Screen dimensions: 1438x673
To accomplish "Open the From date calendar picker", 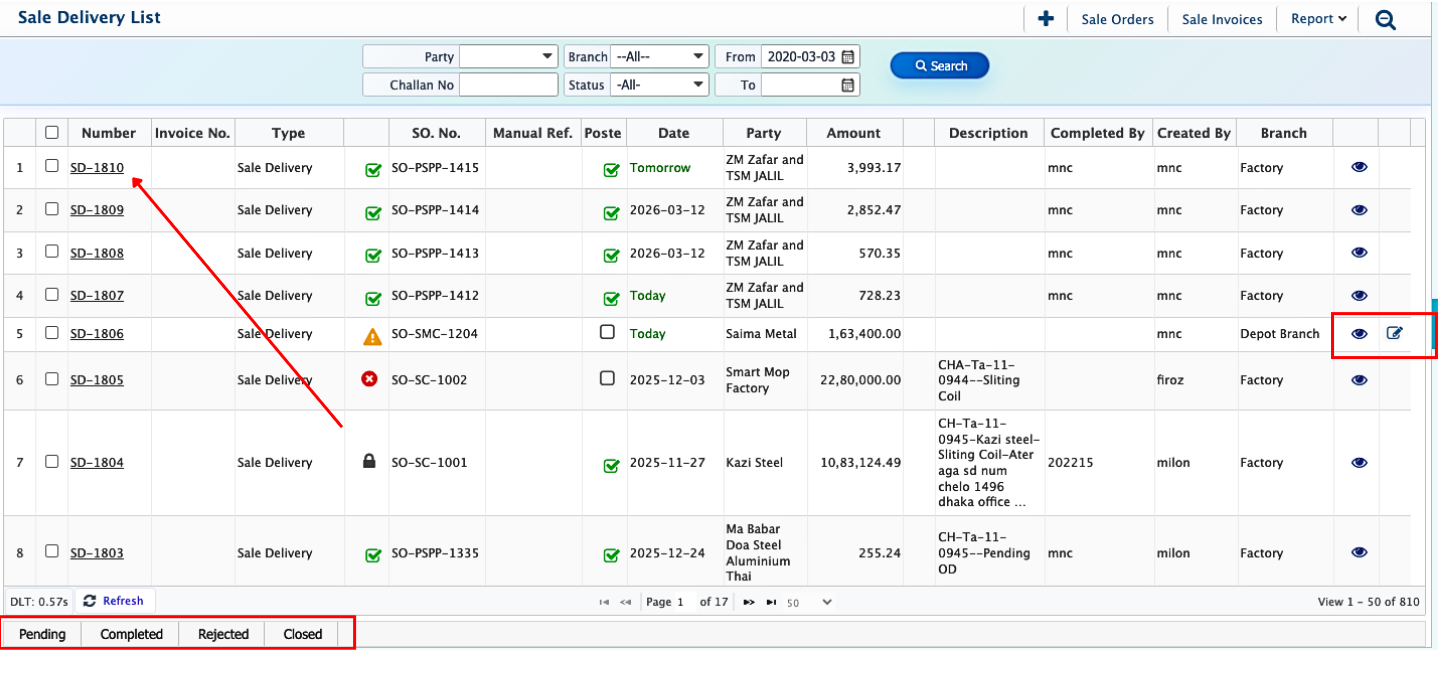I will point(848,57).
